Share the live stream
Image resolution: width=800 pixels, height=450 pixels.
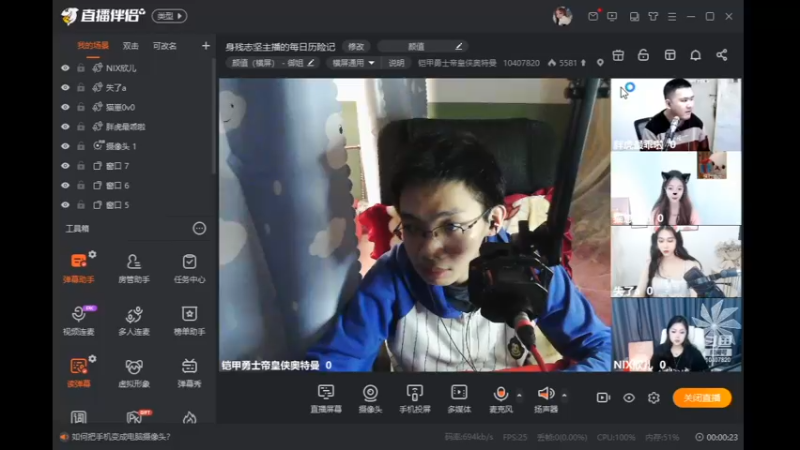[721, 55]
